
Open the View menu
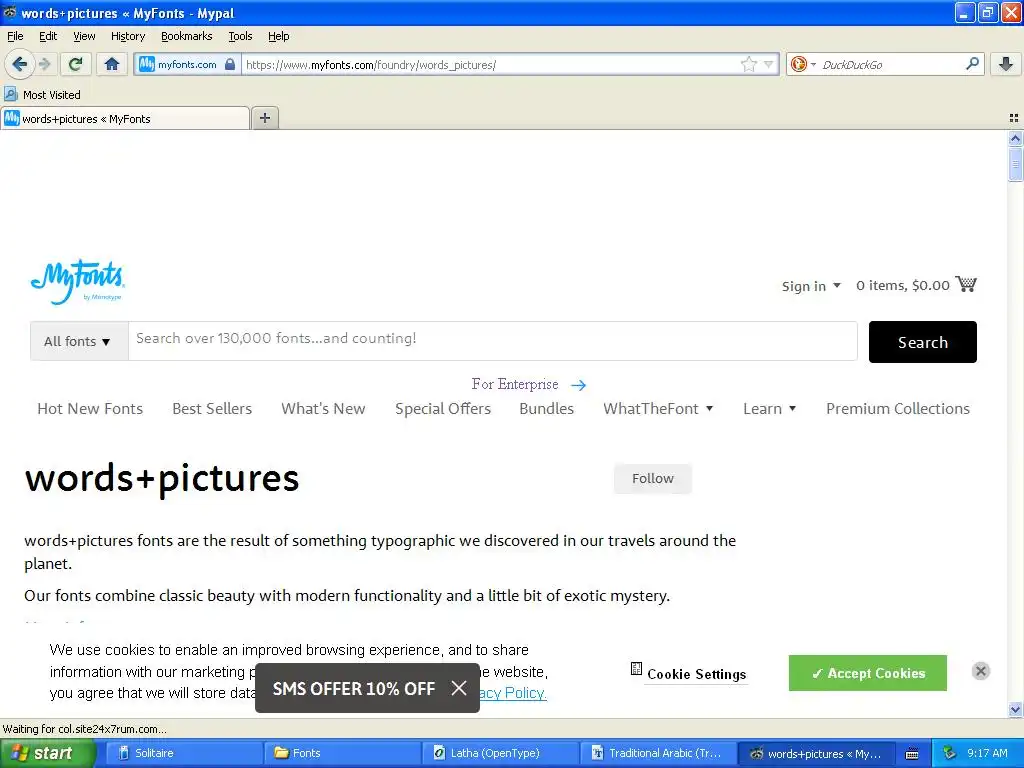[84, 36]
